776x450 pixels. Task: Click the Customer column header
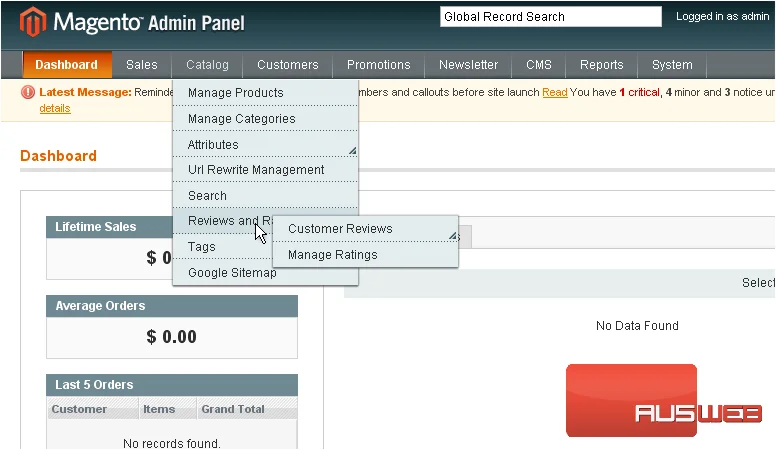(93, 409)
